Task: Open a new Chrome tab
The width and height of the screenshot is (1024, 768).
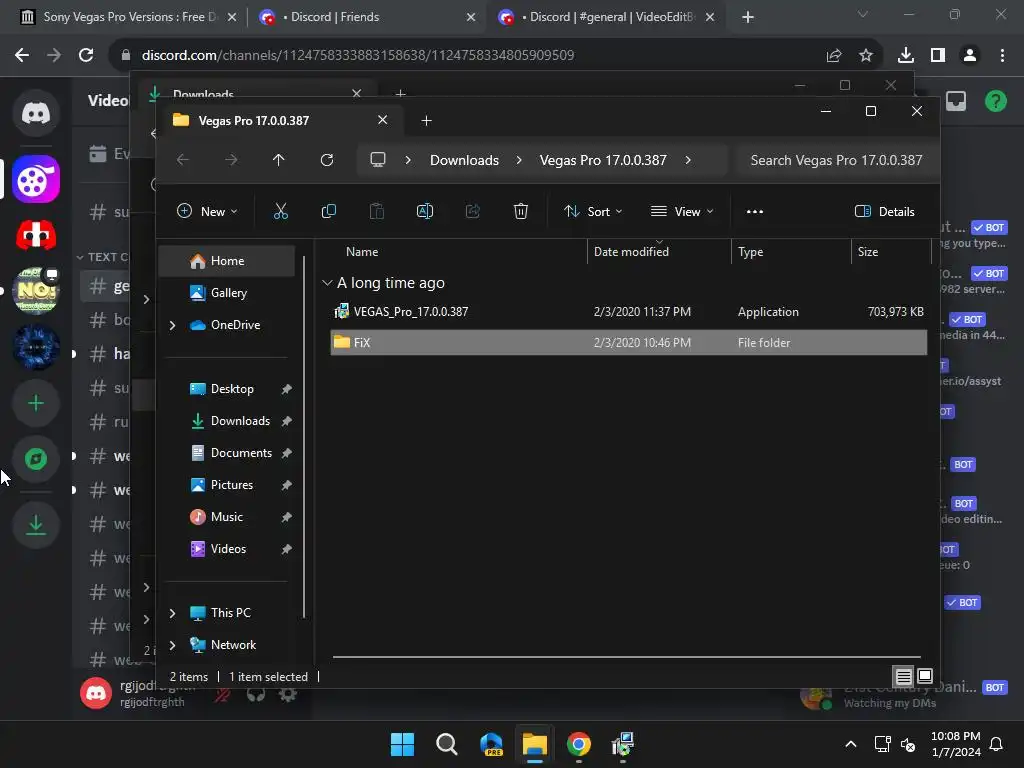Action: click(x=748, y=17)
